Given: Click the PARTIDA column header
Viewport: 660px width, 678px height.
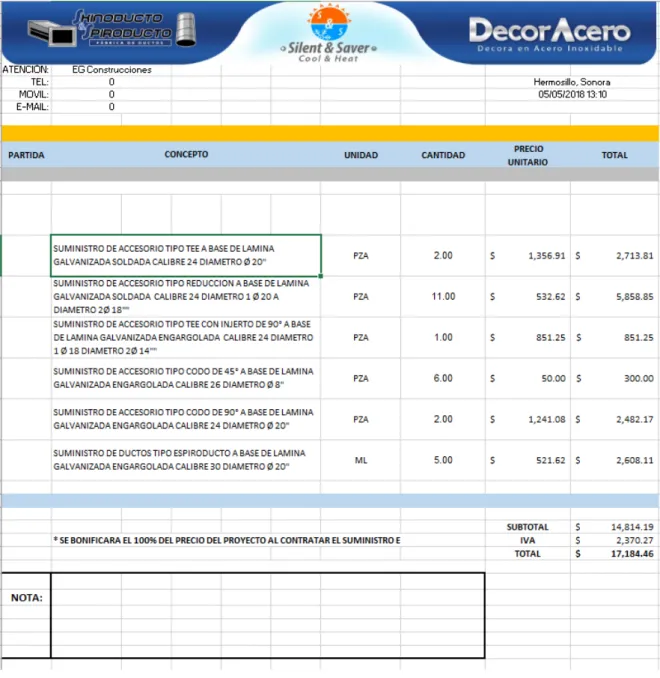Looking at the screenshot, I should [26, 155].
